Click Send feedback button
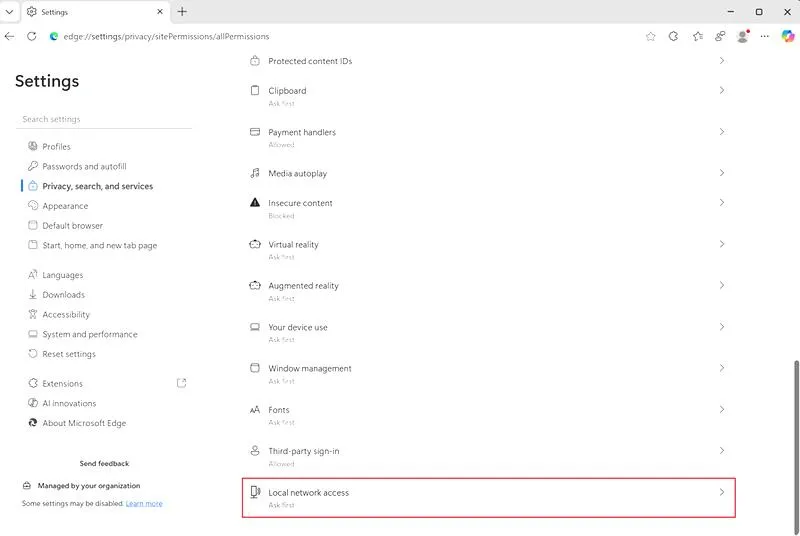 point(104,464)
